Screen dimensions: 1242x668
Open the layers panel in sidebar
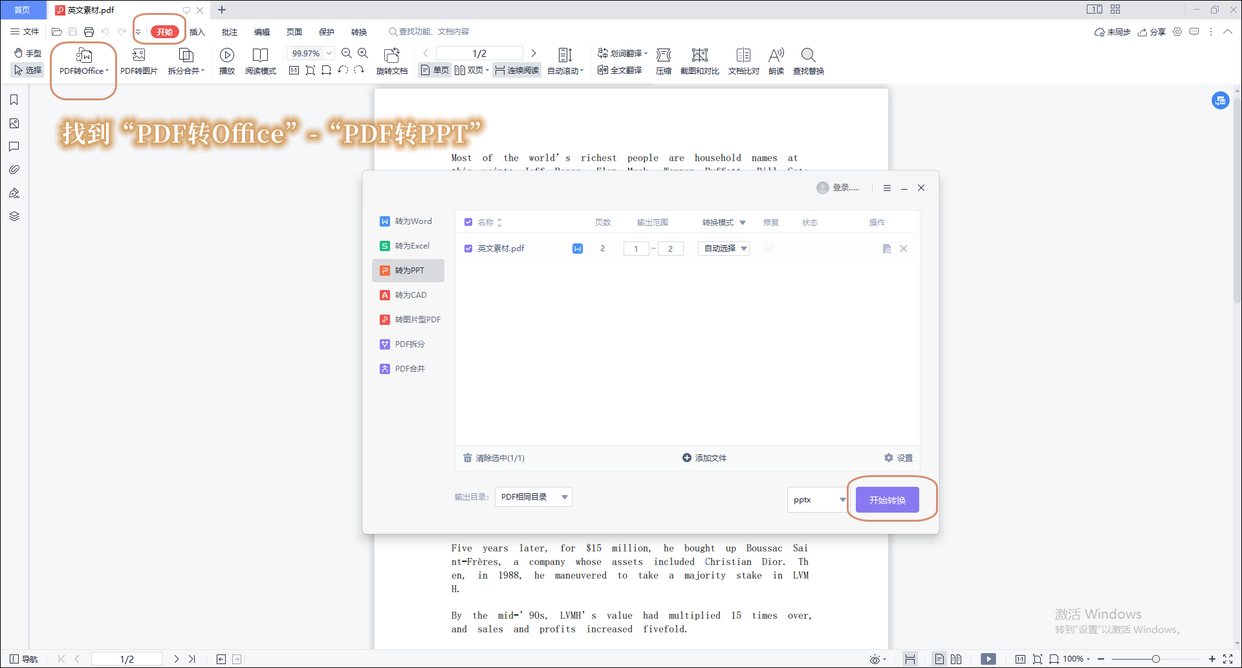coord(14,216)
